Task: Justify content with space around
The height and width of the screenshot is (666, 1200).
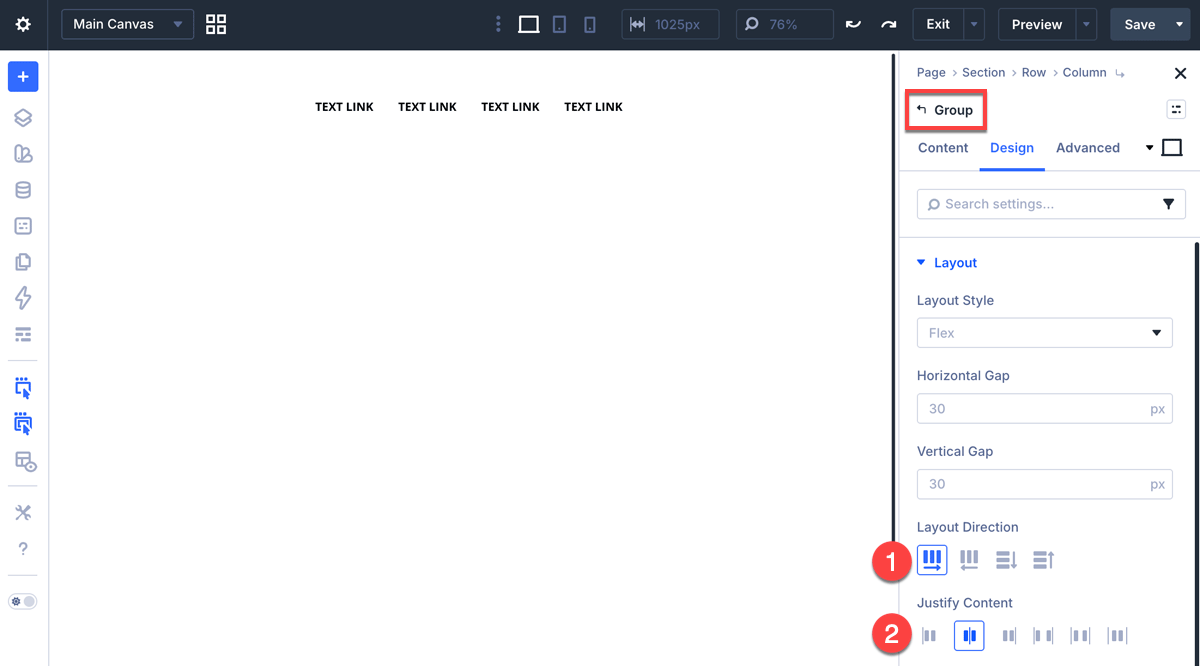Action: point(1080,636)
